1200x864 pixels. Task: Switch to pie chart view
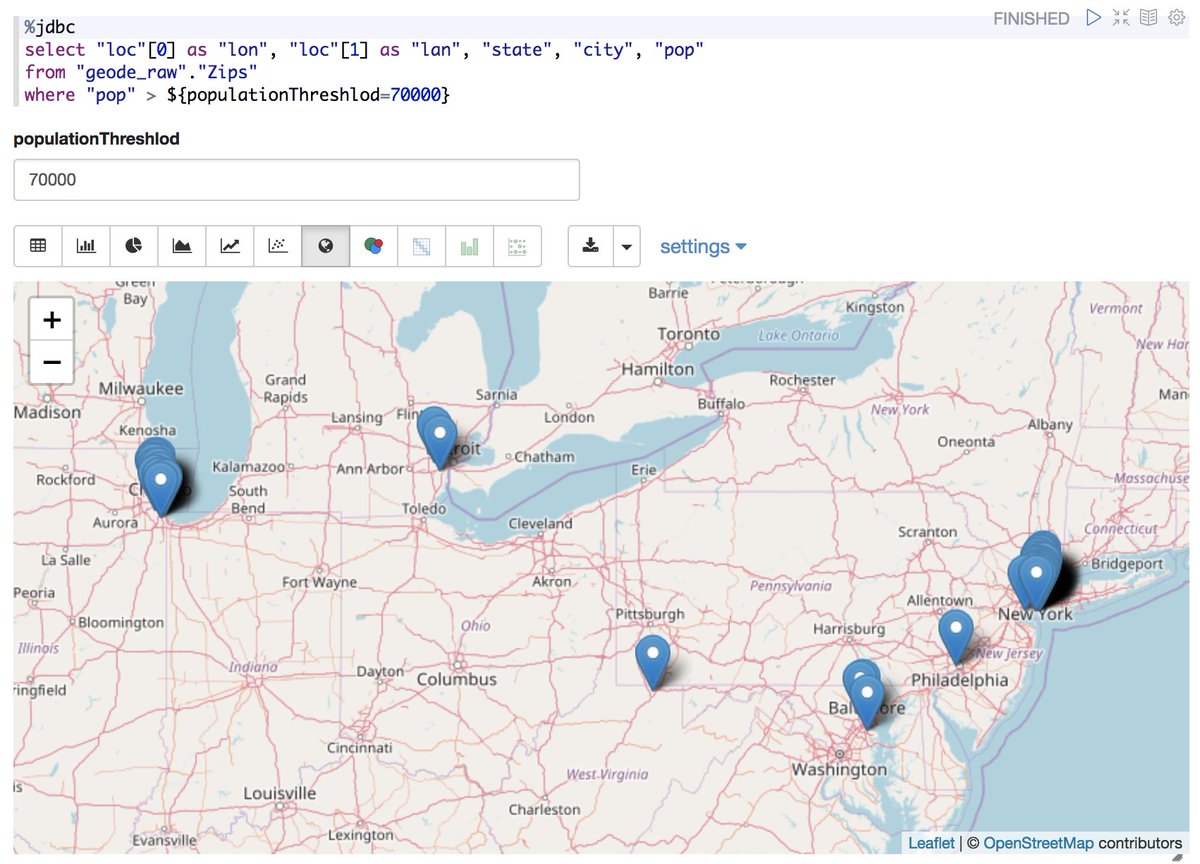click(134, 246)
